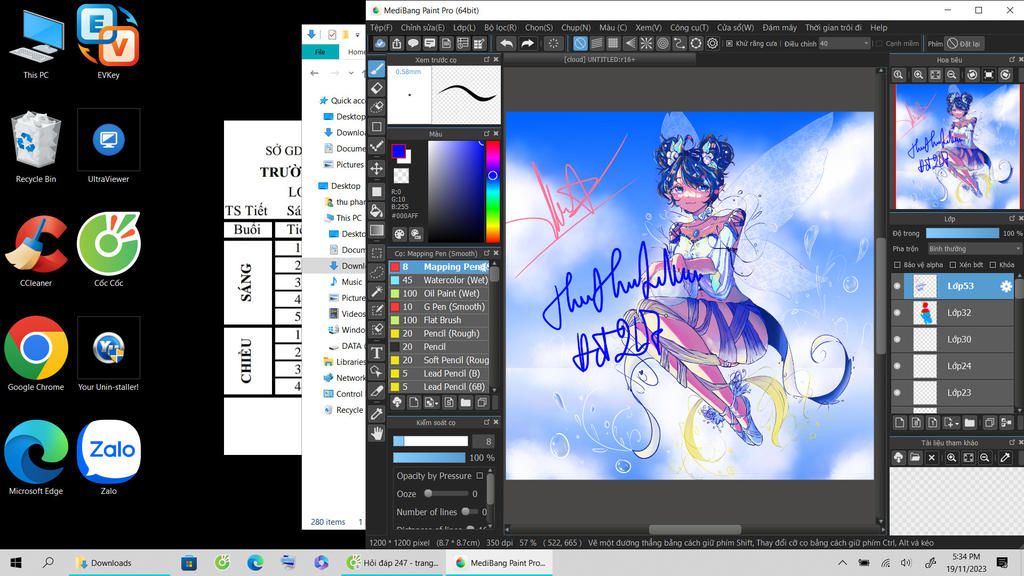
Task: Select the Watercolor (Wet) brush
Action: pyautogui.click(x=440, y=280)
